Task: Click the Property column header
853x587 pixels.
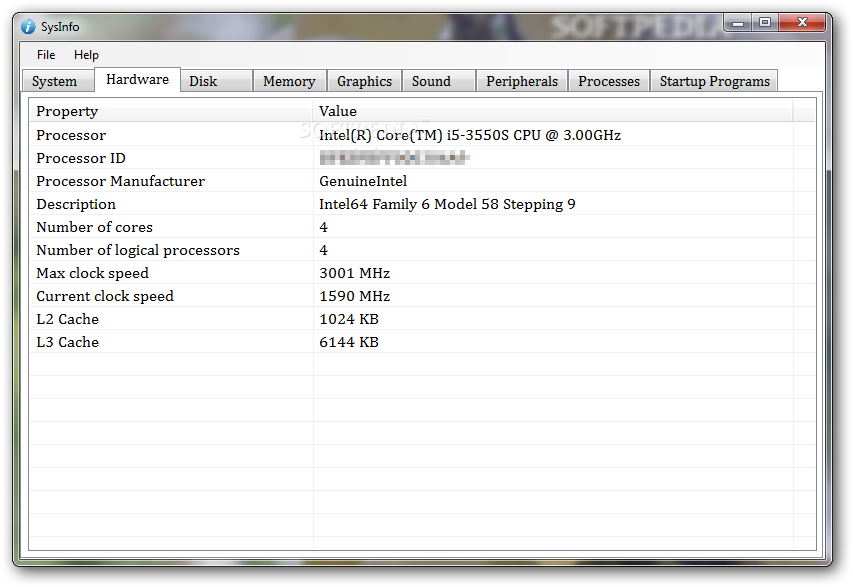Action: coord(171,111)
